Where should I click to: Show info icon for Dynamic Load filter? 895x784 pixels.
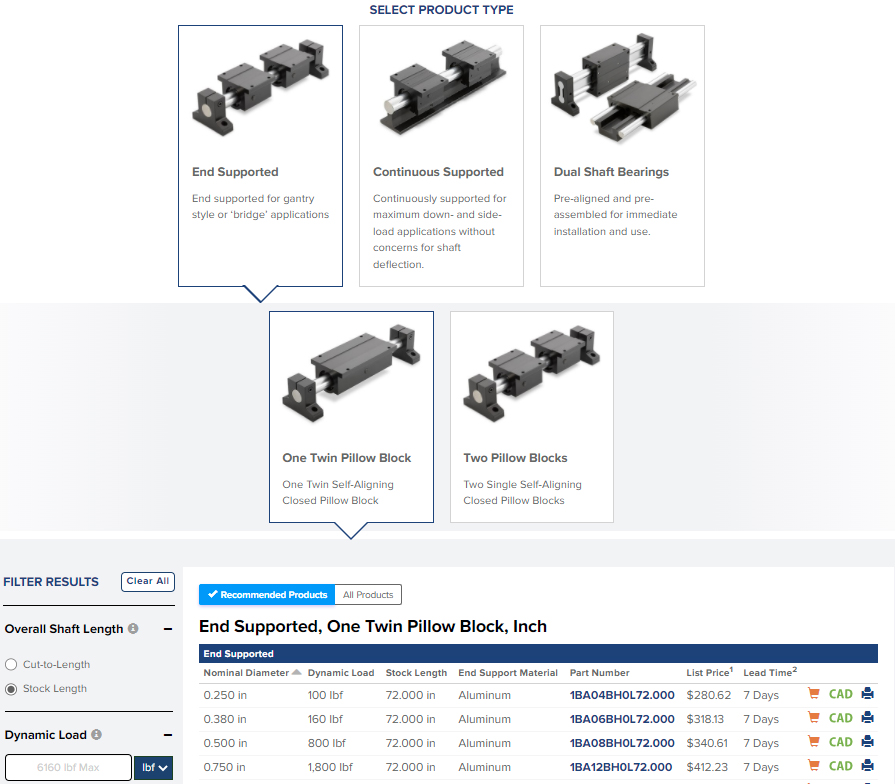[96, 735]
